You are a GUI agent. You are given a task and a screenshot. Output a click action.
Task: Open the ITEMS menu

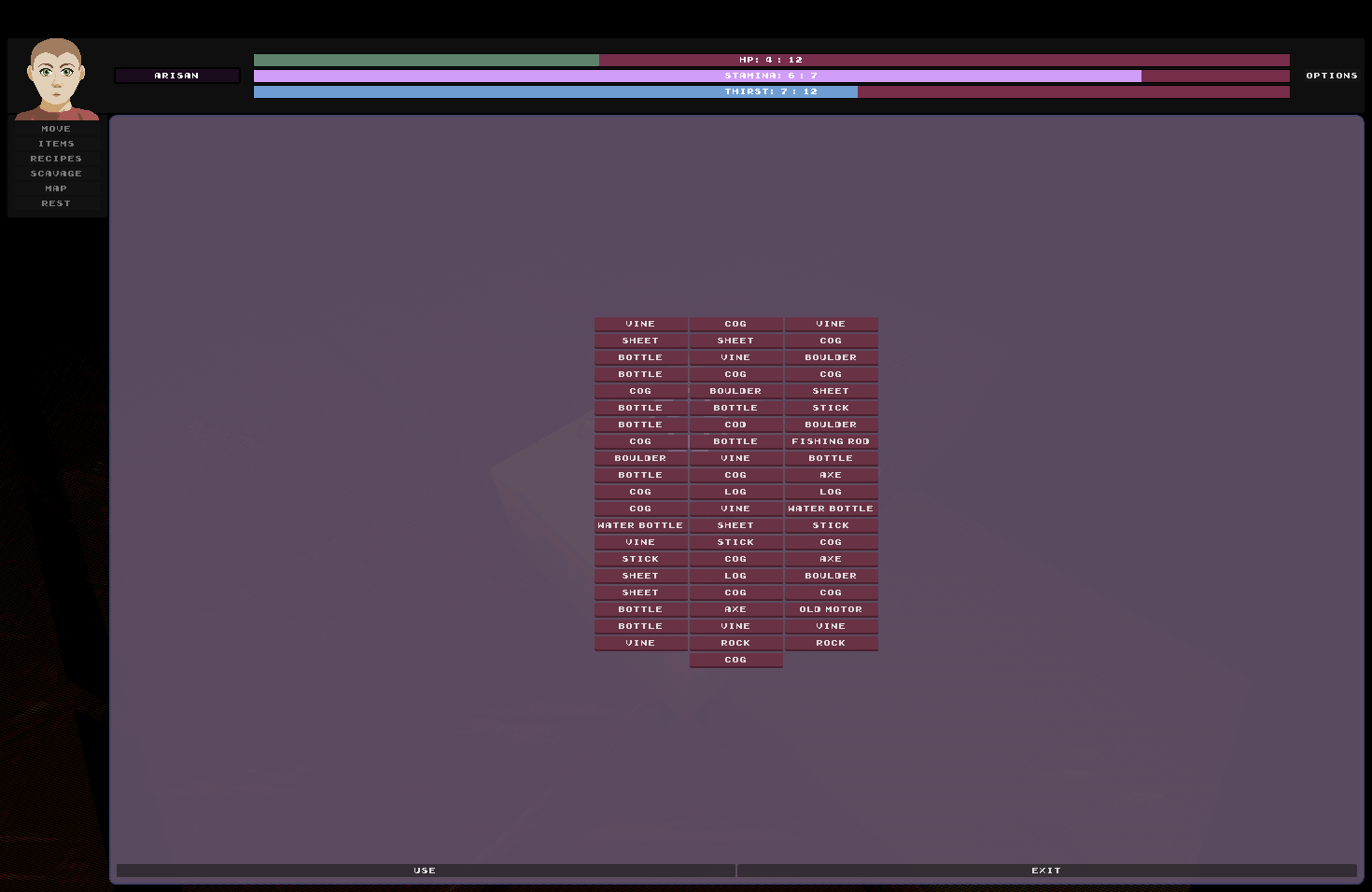click(56, 144)
